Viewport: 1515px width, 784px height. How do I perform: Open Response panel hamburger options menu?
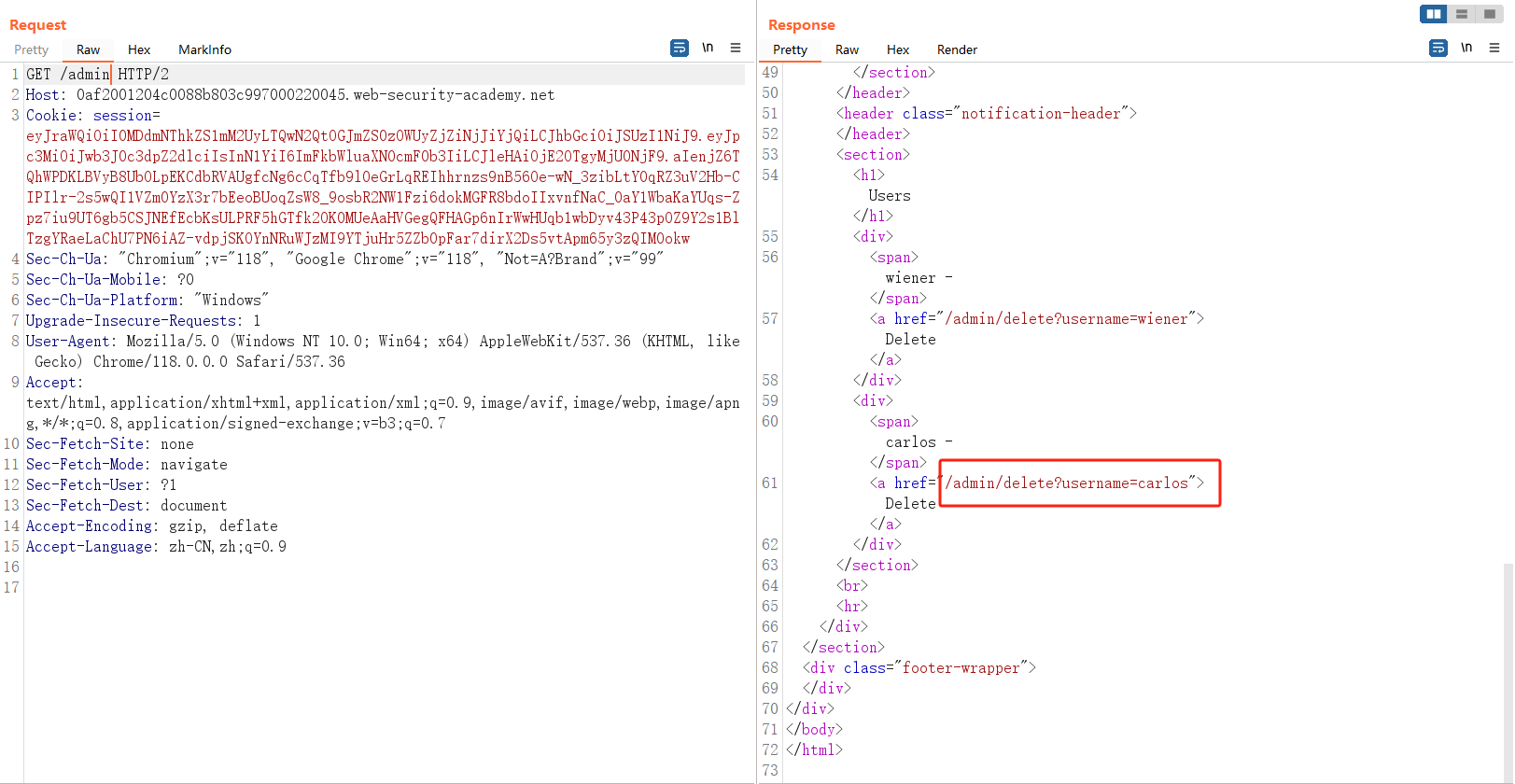click(x=1494, y=48)
